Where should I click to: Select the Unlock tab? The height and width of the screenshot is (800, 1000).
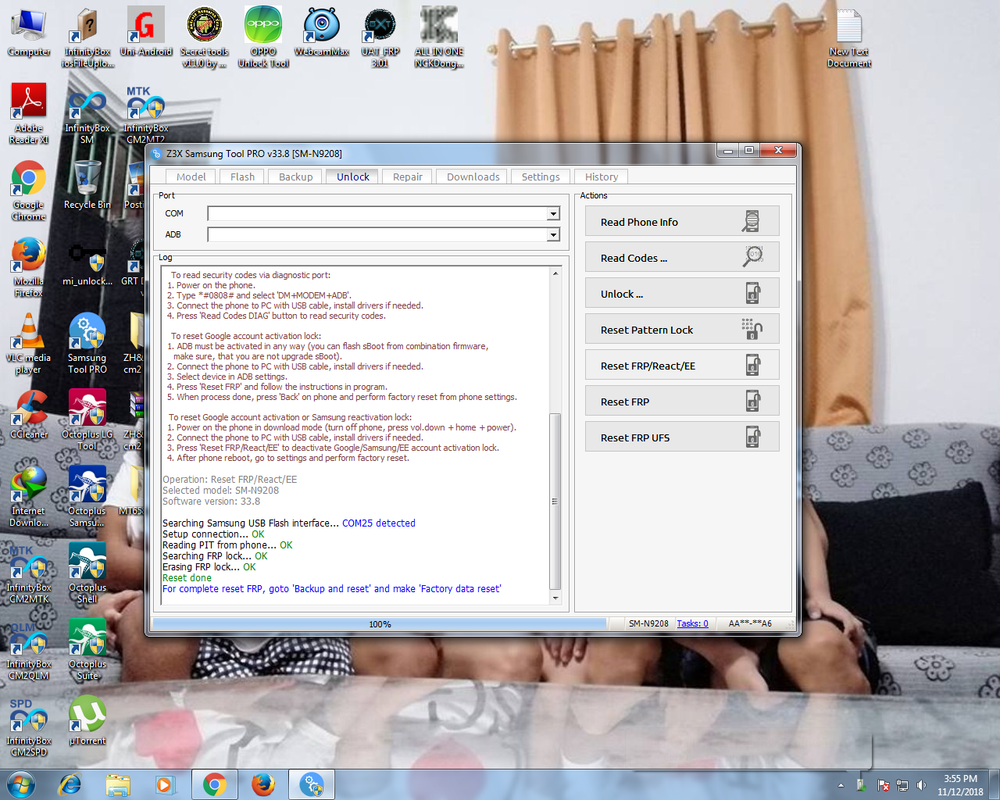pyautogui.click(x=353, y=177)
